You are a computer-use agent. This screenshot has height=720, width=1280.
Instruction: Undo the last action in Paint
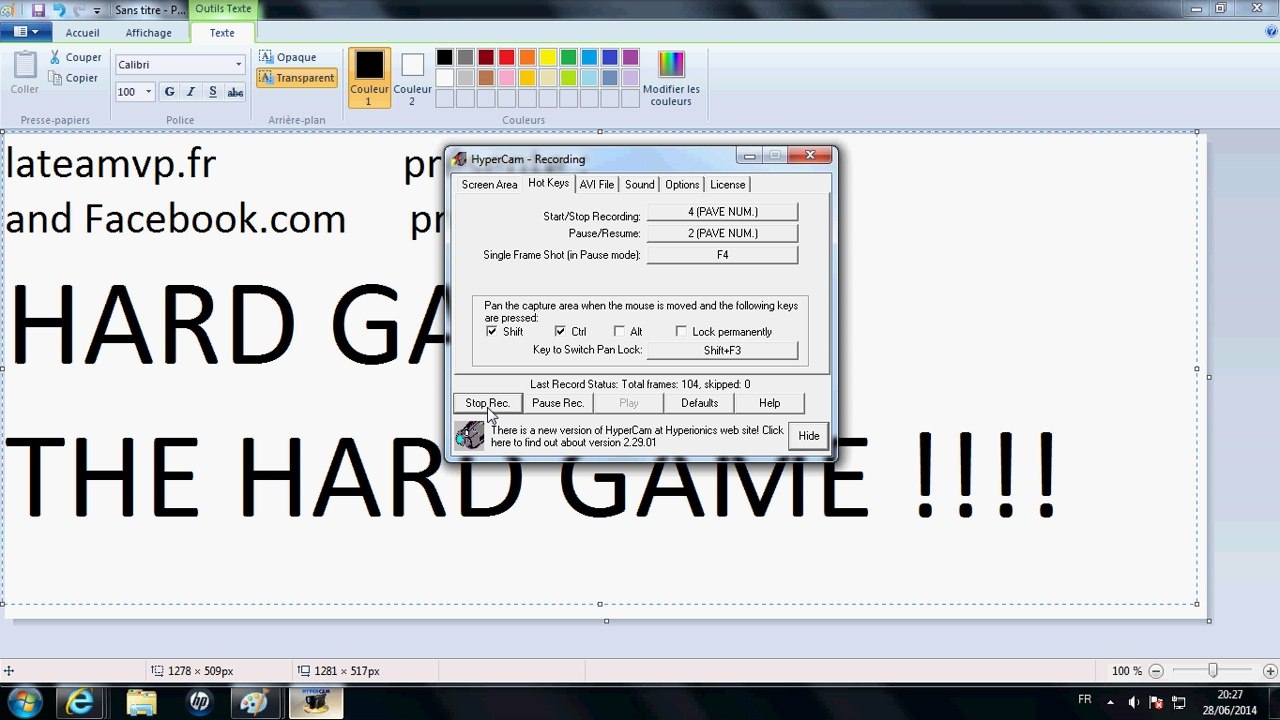(x=59, y=9)
